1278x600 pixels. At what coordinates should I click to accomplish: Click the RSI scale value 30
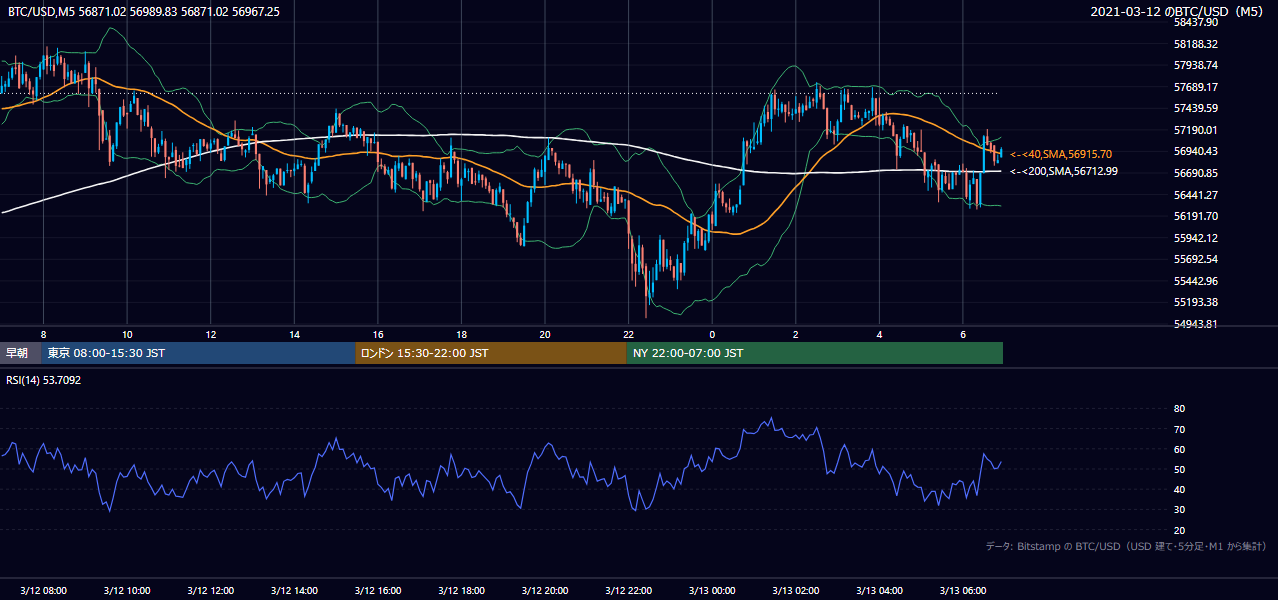click(x=1179, y=510)
